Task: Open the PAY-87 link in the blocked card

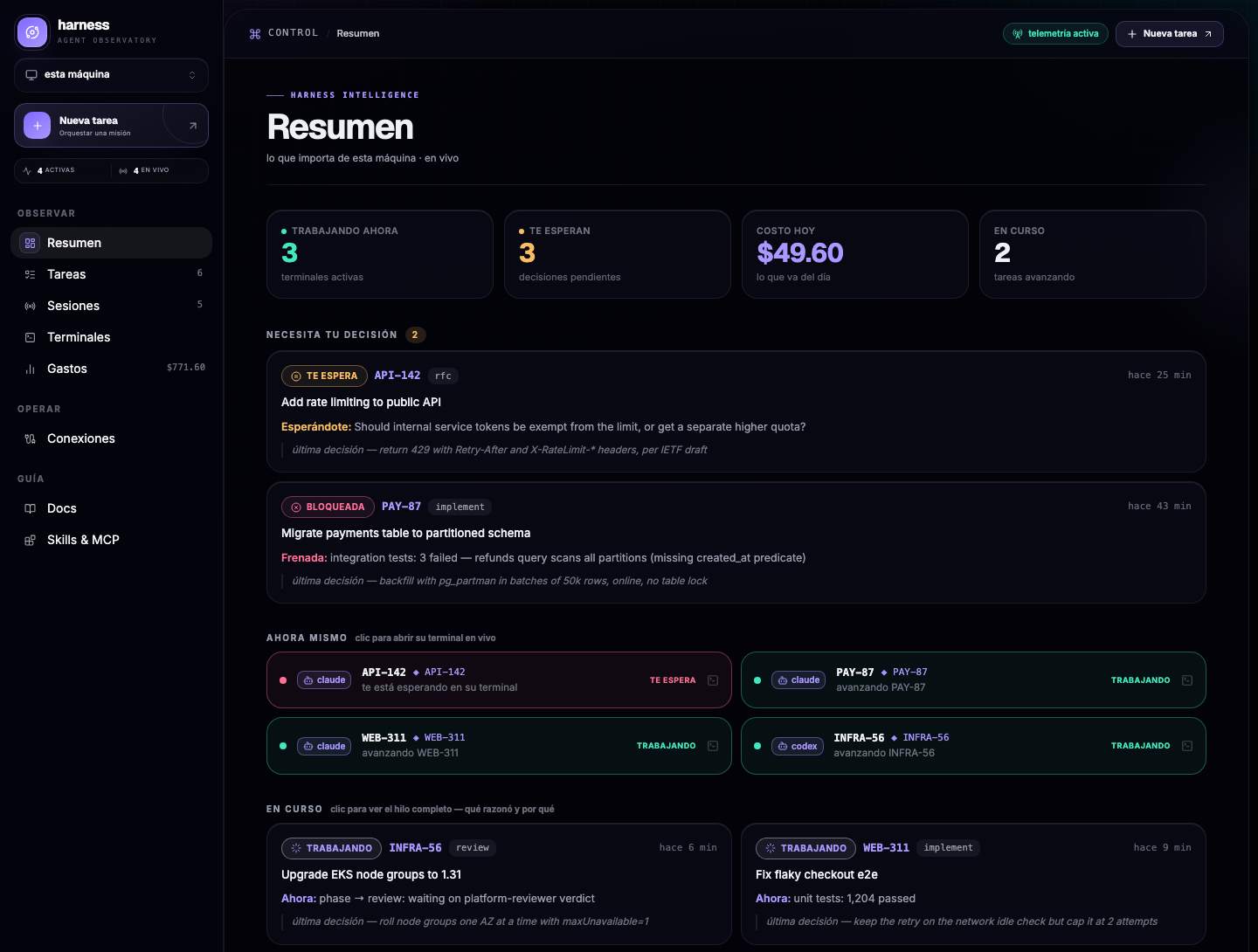Action: point(401,507)
